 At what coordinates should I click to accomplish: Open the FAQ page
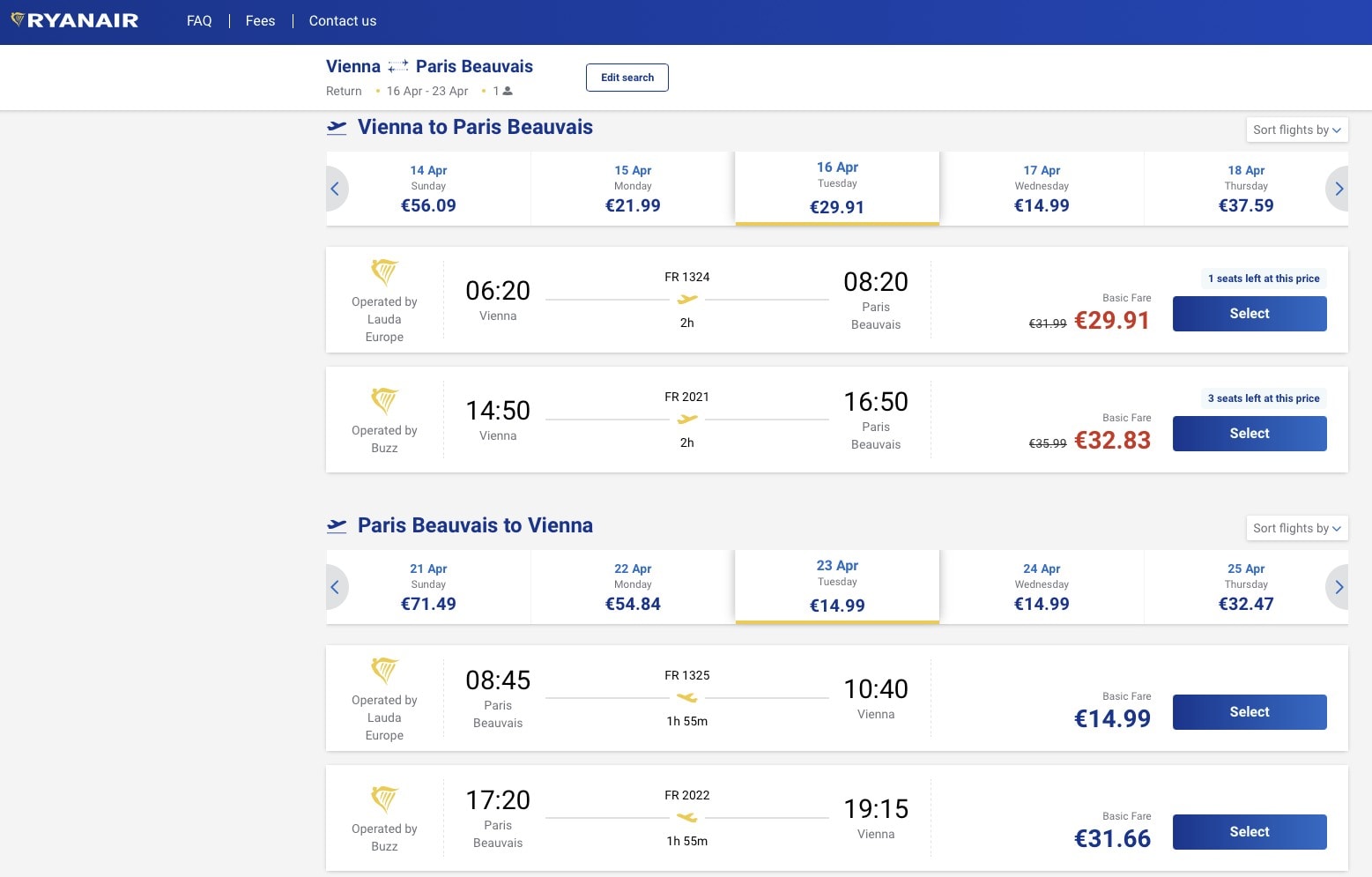tap(199, 21)
